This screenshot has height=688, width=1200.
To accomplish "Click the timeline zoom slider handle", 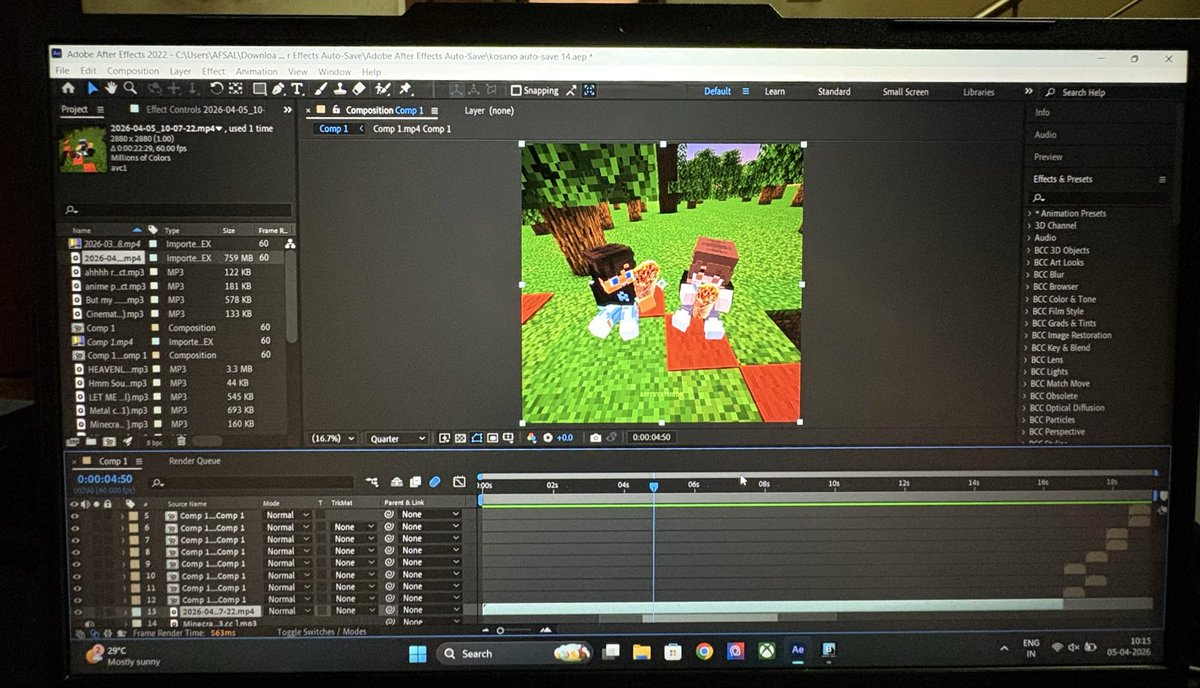I will (x=501, y=630).
